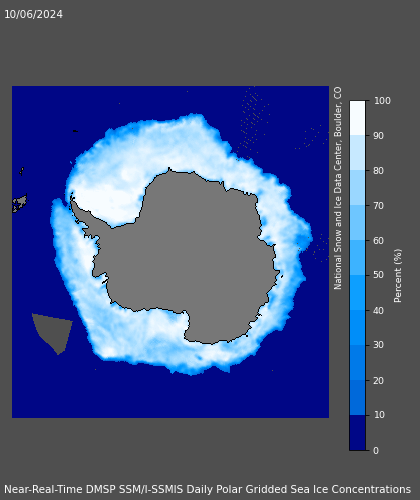420x500 pixels.
Task: Click the white 90-100 percent color band
Action: [358, 118]
